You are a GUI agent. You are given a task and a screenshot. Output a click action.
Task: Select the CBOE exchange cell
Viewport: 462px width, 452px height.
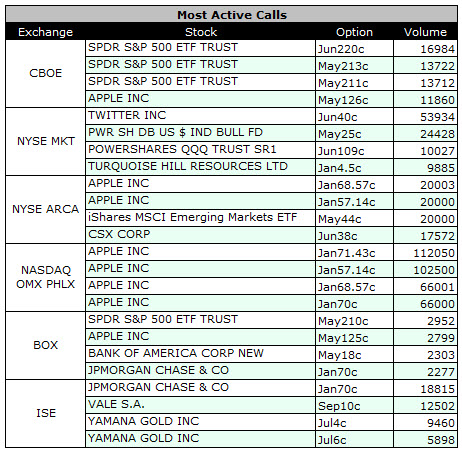[46, 73]
